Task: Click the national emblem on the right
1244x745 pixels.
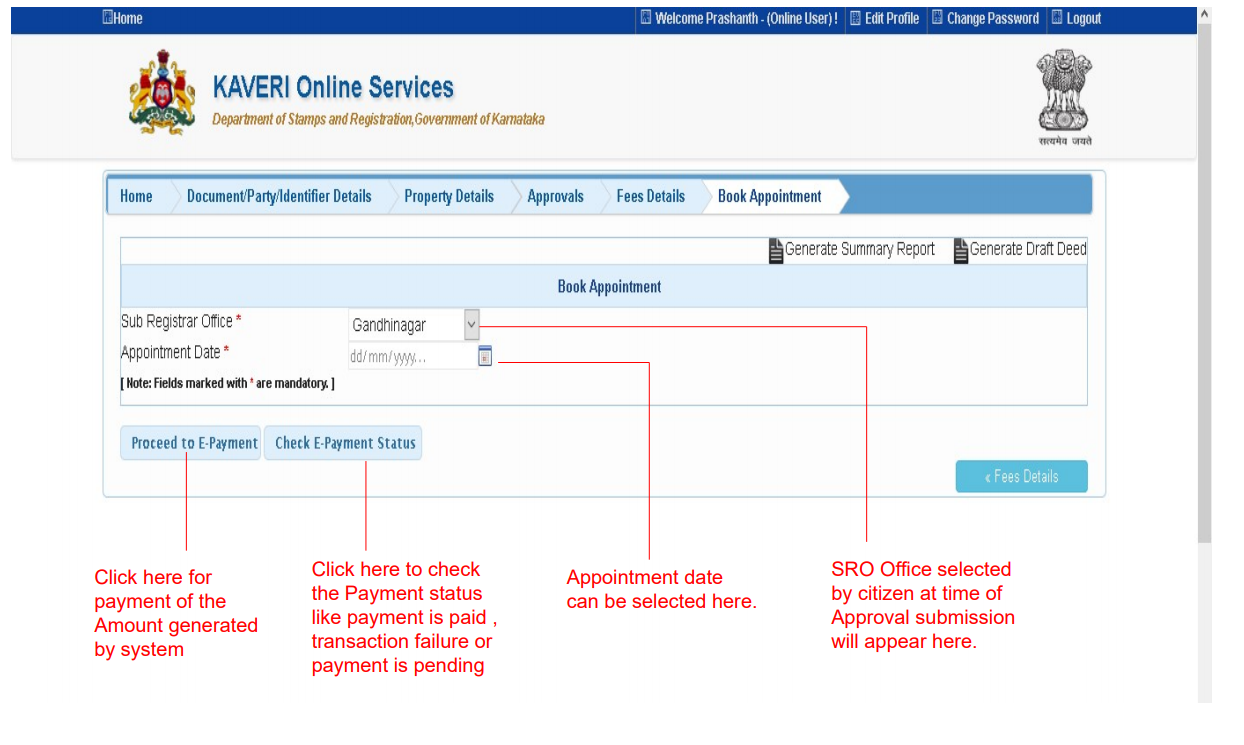Action: tap(1063, 95)
